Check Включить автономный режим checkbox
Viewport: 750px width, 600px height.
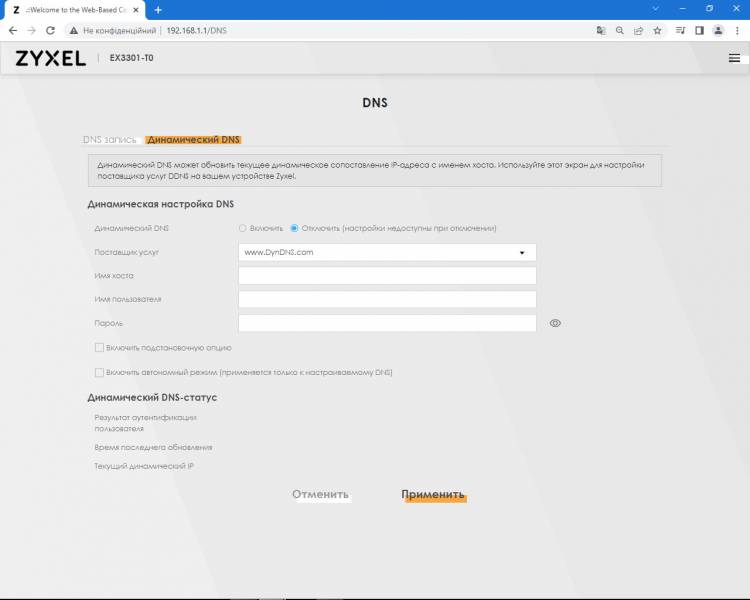coord(99,372)
